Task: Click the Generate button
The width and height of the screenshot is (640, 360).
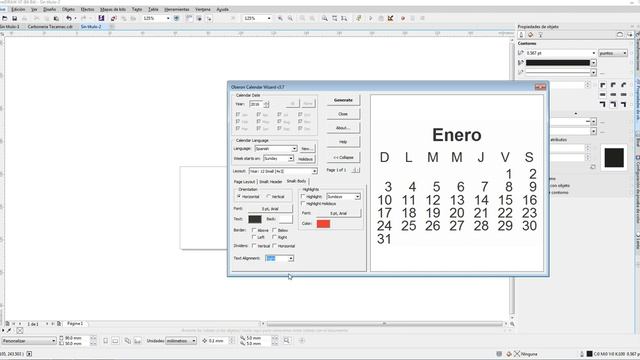Action: [x=343, y=100]
